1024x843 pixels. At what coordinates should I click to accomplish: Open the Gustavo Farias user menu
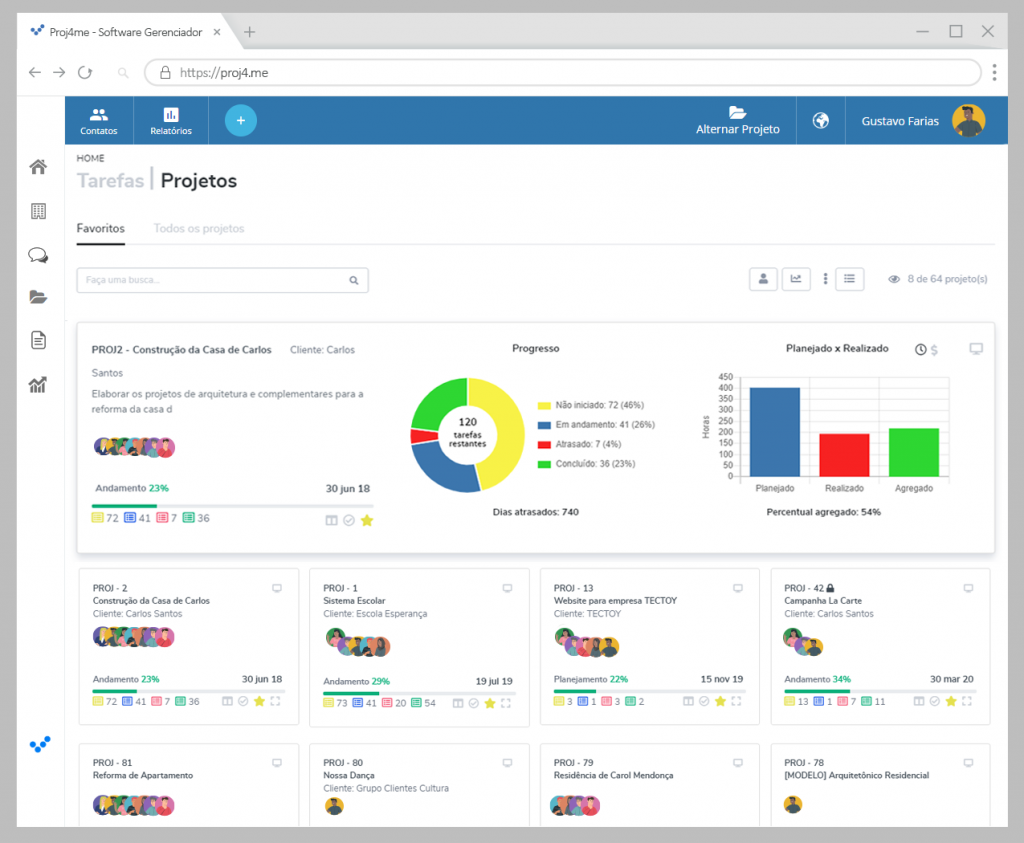coord(922,121)
